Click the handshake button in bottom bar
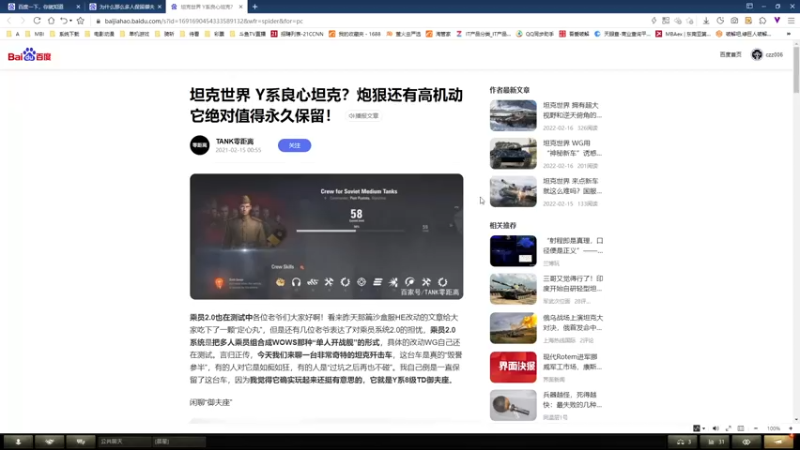Viewport: 800px width, 450px height. coord(49,441)
